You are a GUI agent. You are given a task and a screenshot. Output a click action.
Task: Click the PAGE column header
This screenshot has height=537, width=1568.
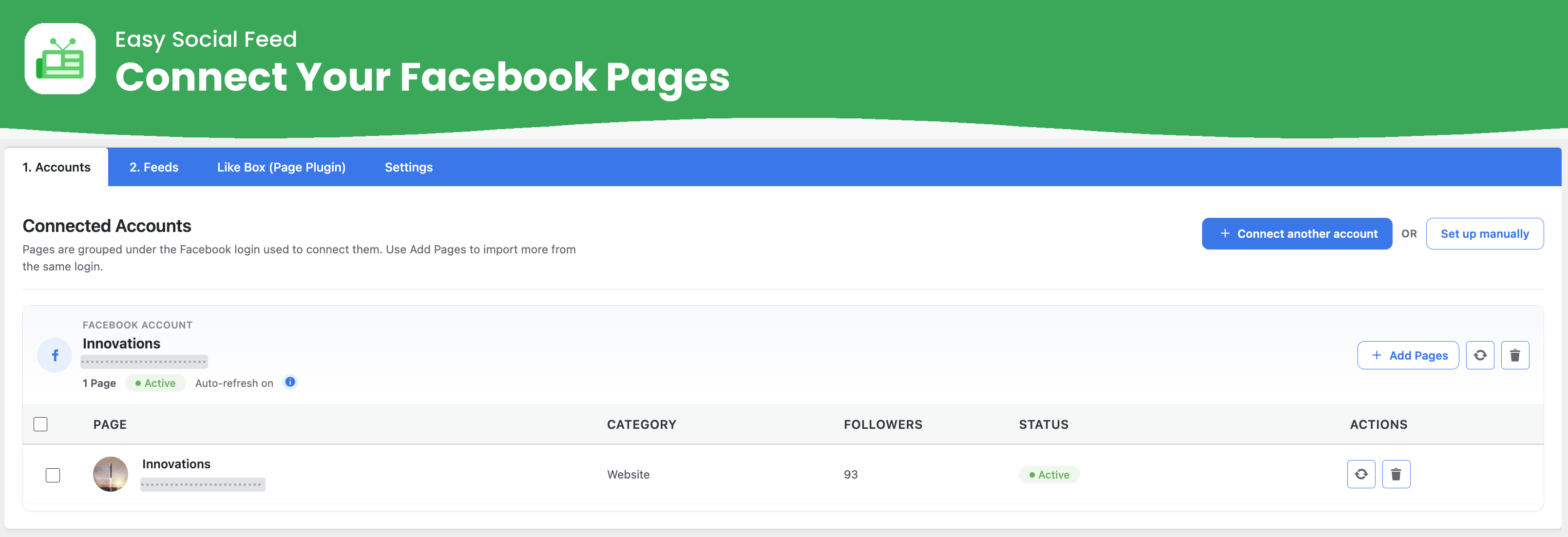[x=110, y=424]
